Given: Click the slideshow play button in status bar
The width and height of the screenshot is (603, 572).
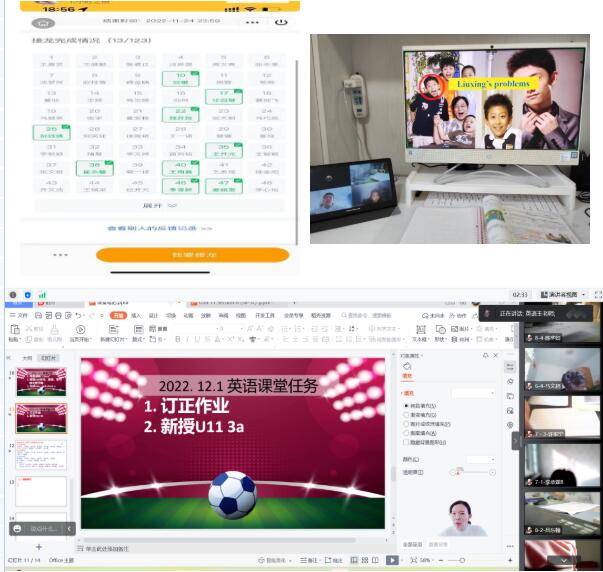Looking at the screenshot, I should 392,560.
